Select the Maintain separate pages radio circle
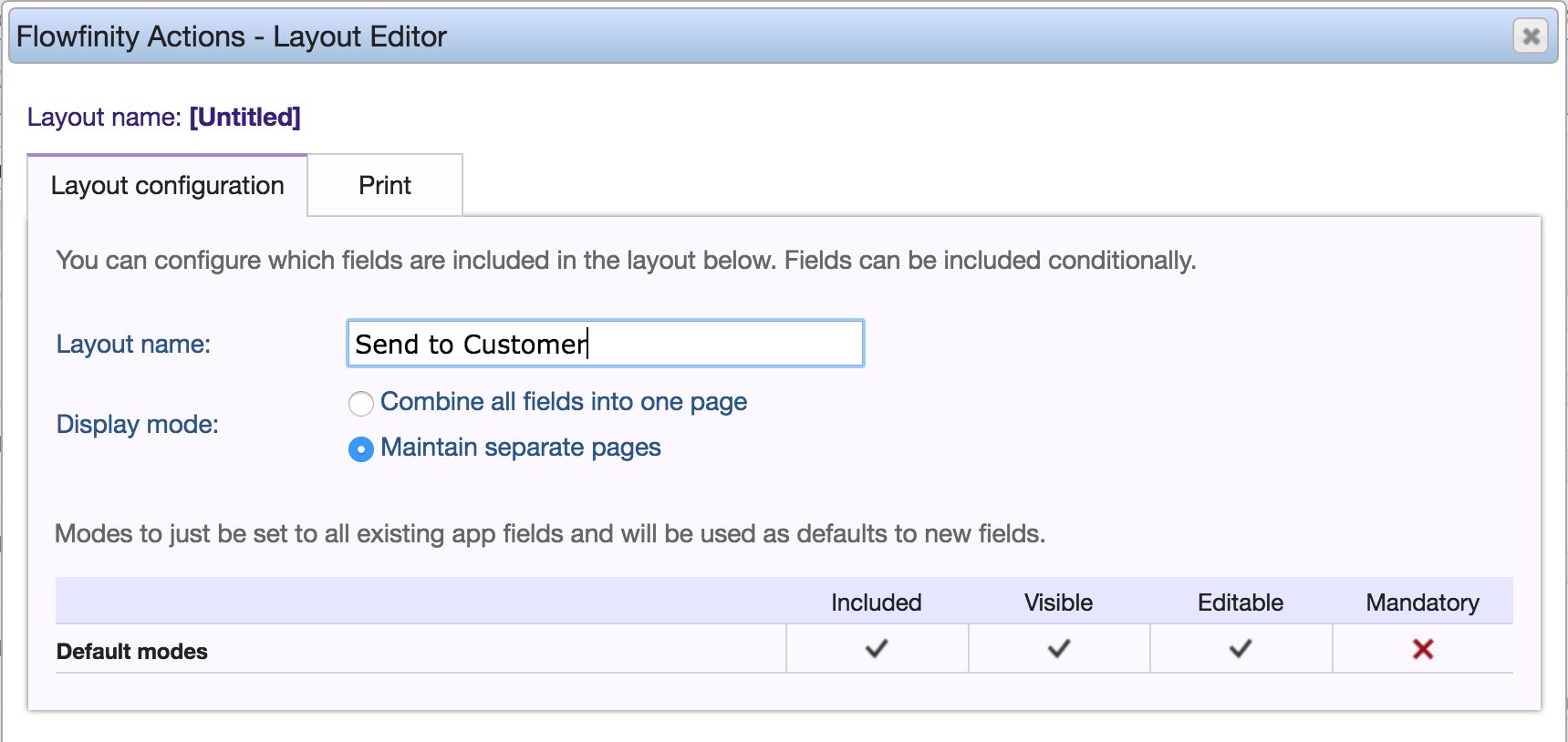The image size is (1568, 742). 361,449
